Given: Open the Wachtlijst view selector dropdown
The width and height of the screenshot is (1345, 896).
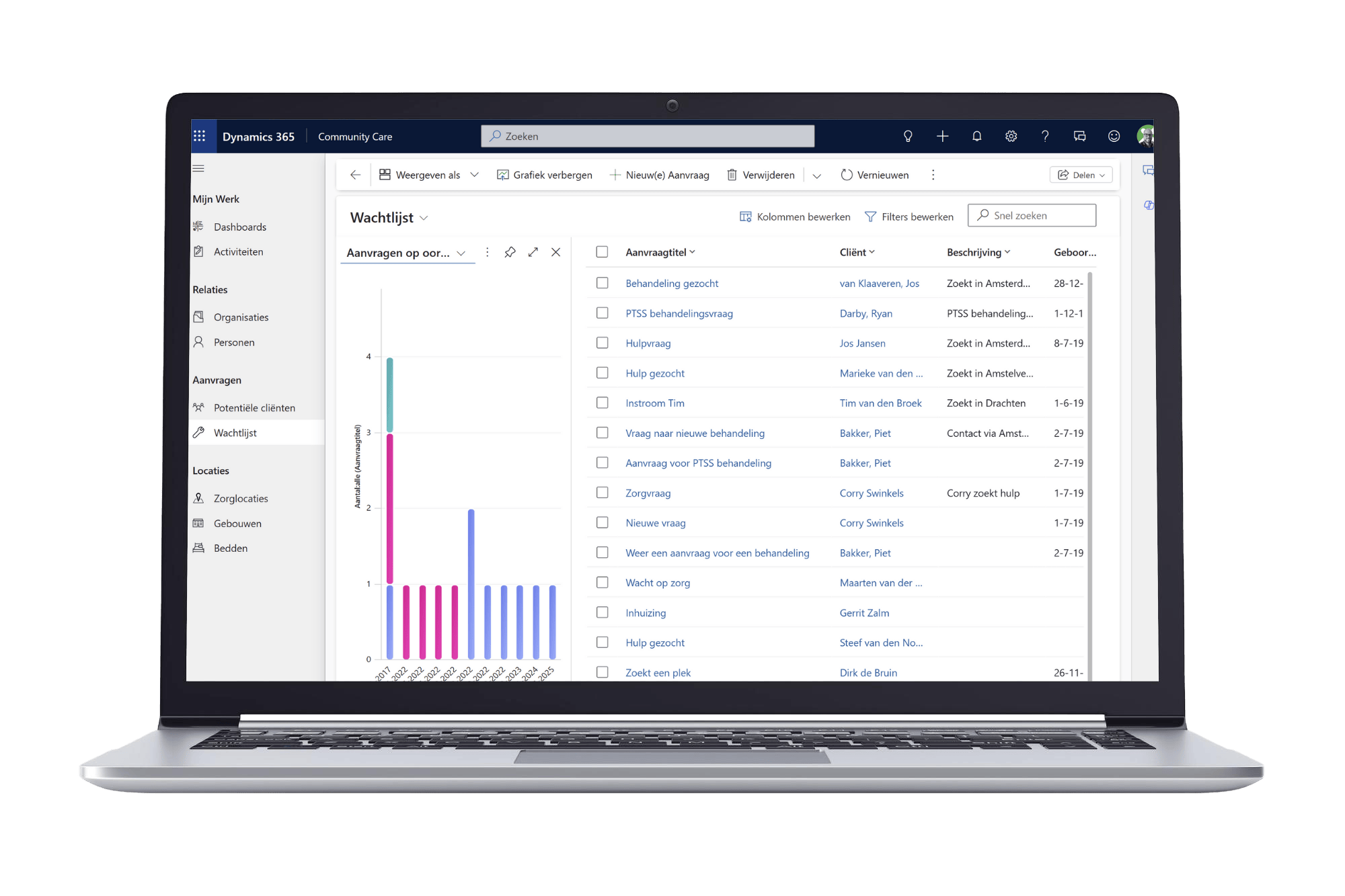Looking at the screenshot, I should (424, 218).
